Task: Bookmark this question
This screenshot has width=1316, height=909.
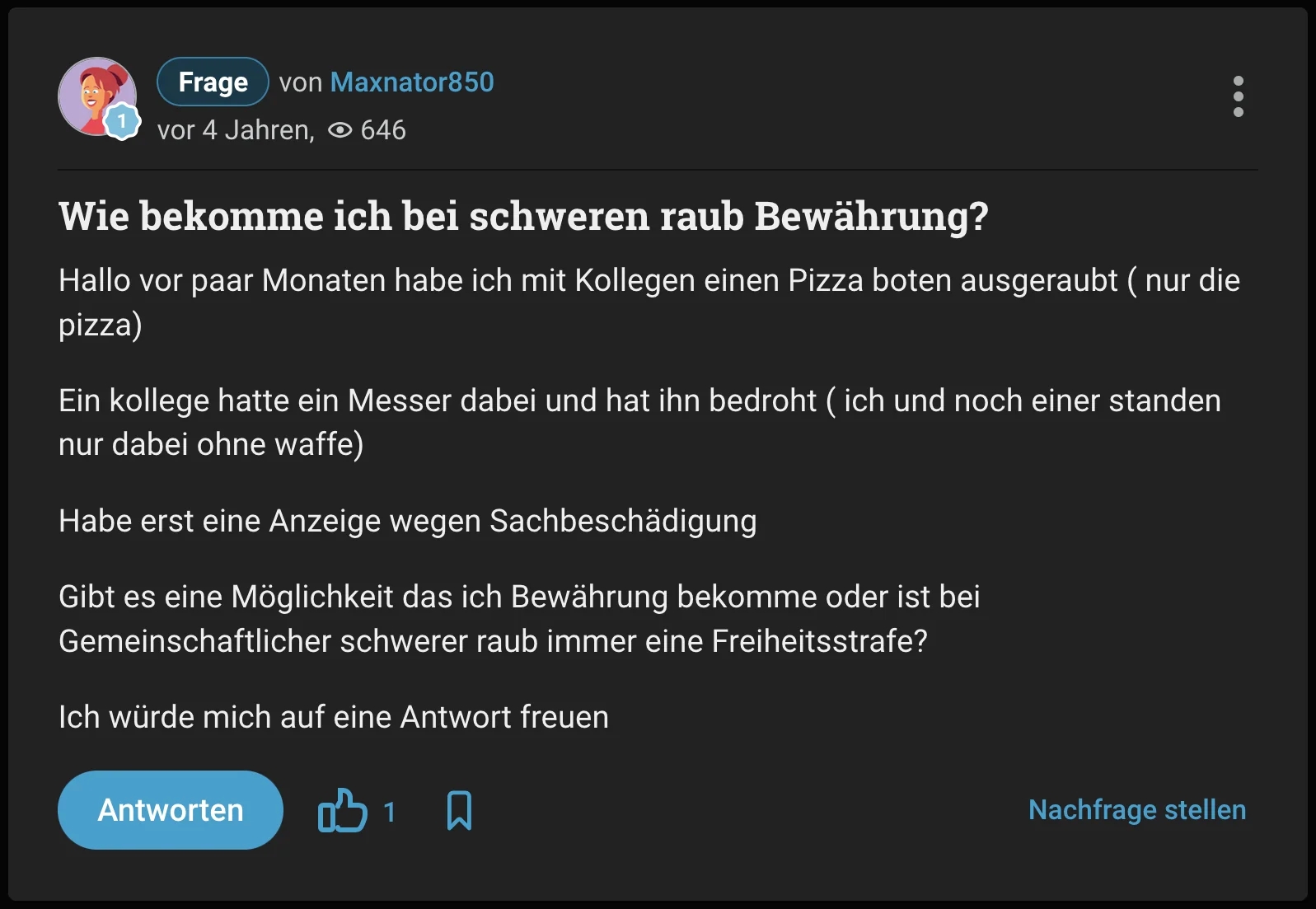Action: (x=459, y=811)
